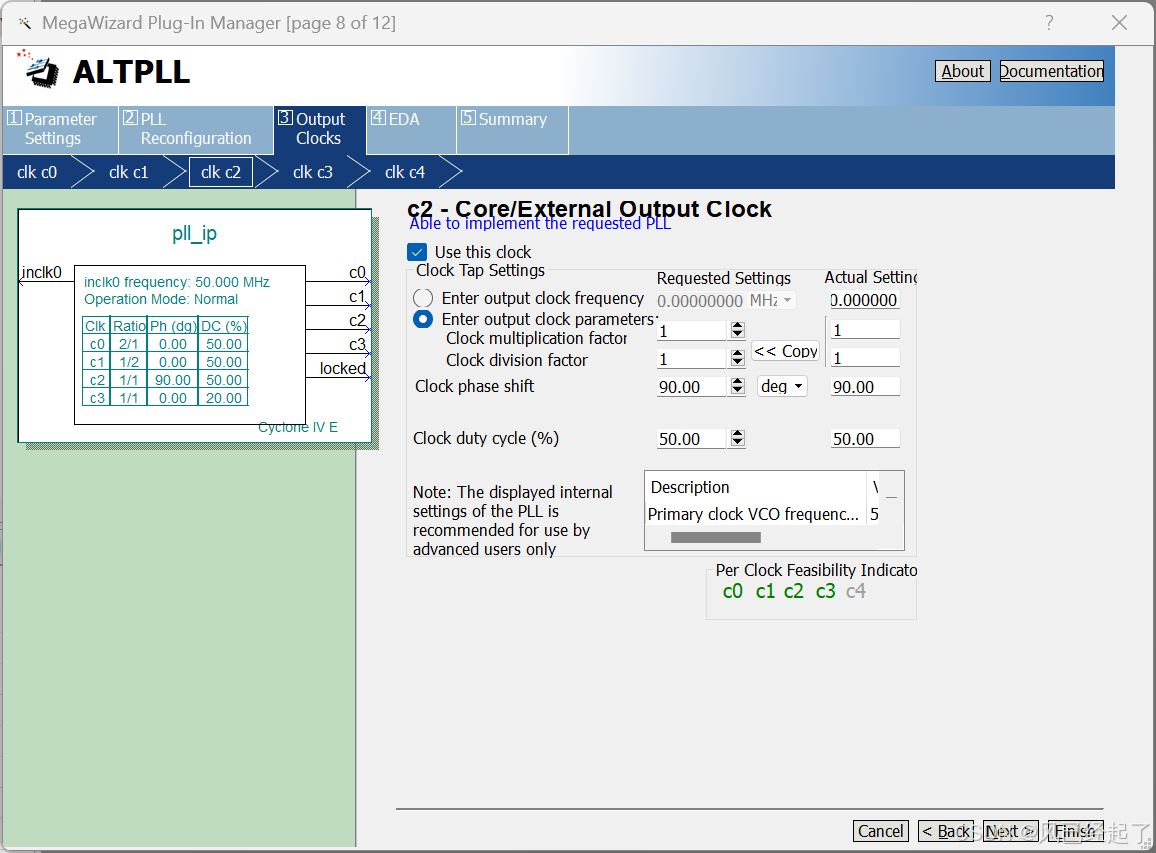Click the Description column header
Viewport: 1156px width, 853px height.
point(756,487)
